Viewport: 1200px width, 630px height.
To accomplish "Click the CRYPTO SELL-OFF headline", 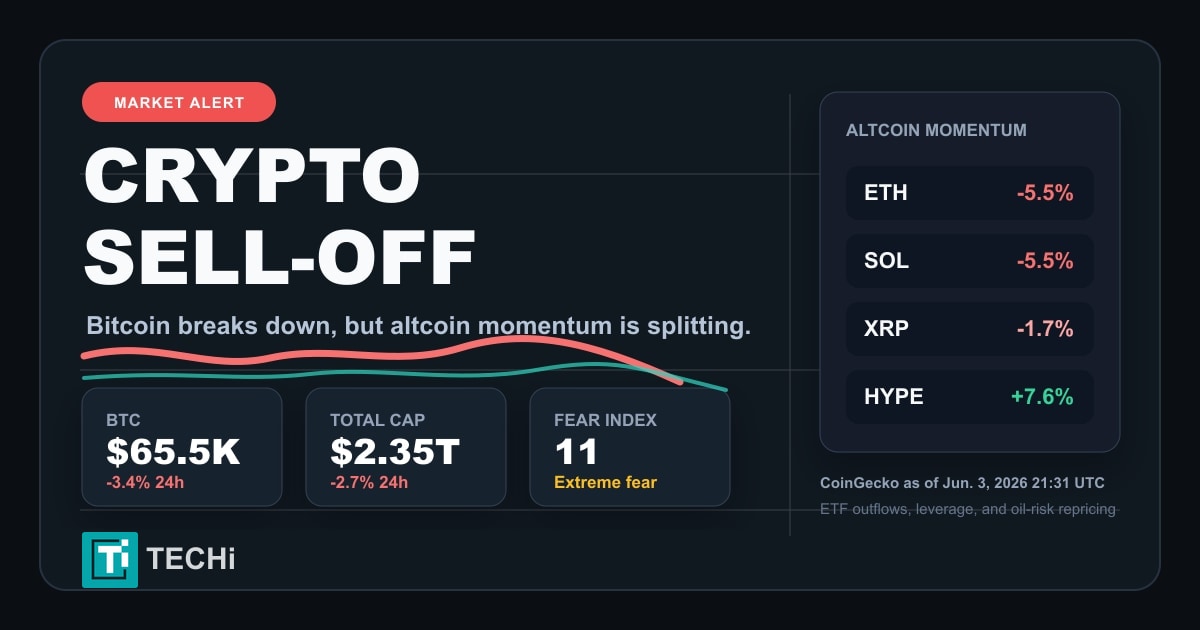I will tap(279, 217).
